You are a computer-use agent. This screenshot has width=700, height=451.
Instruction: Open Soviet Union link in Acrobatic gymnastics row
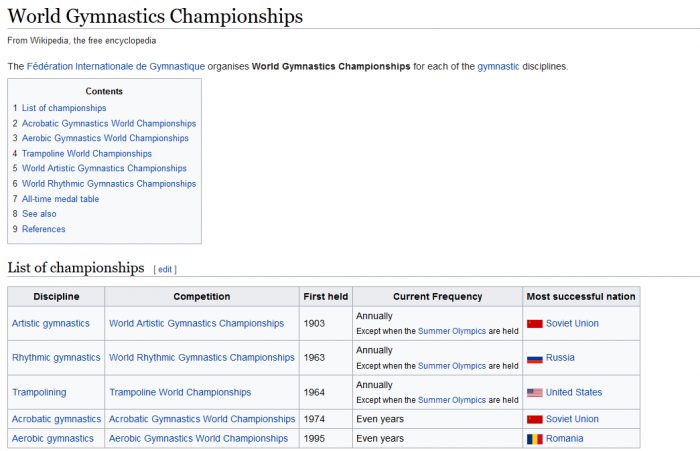pyautogui.click(x=572, y=419)
